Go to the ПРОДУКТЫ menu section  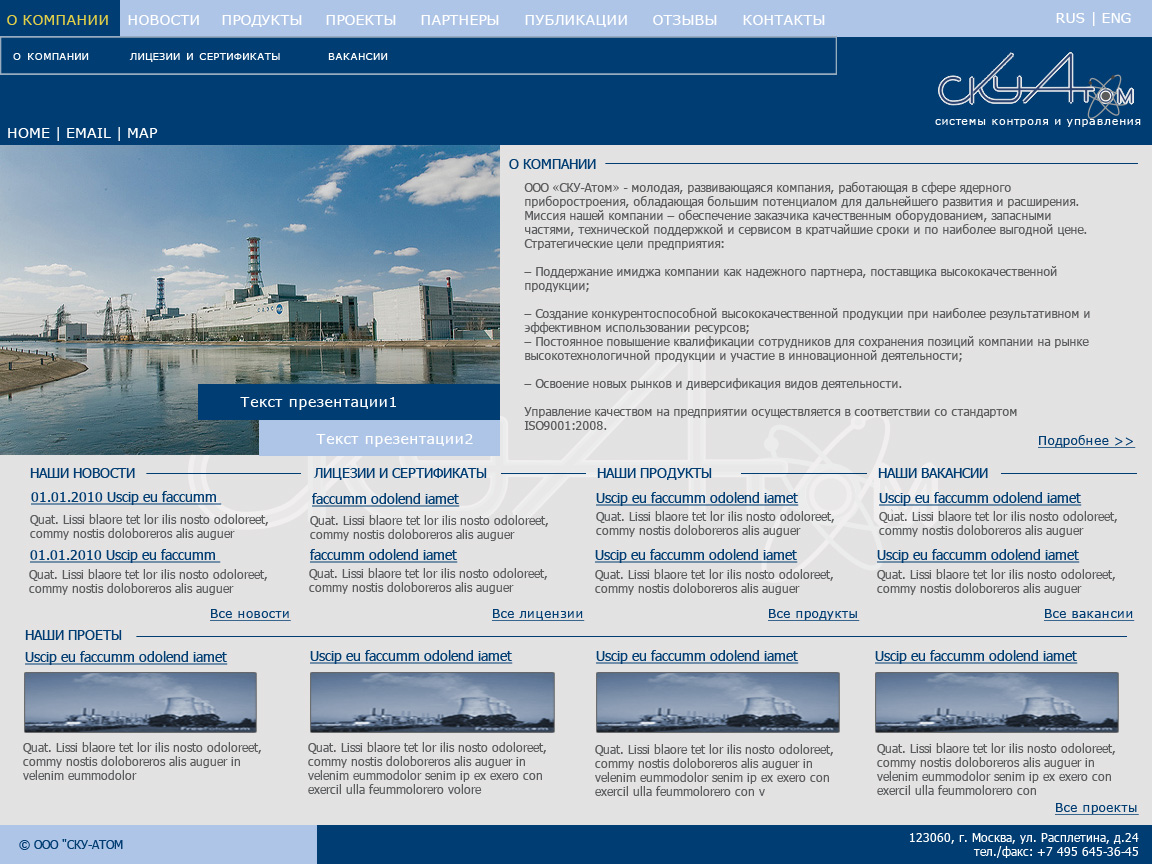pyautogui.click(x=262, y=20)
